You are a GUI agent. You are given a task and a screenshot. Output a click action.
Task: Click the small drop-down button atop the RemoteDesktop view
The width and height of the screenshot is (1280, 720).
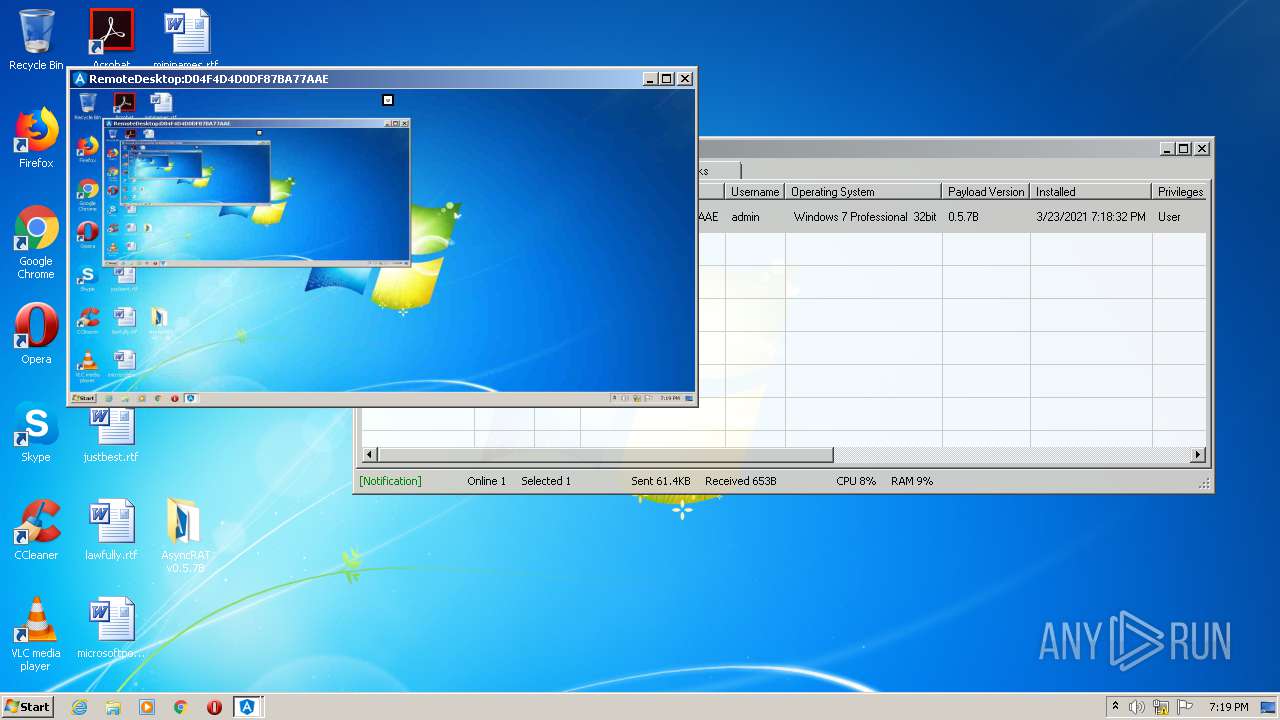click(x=388, y=100)
